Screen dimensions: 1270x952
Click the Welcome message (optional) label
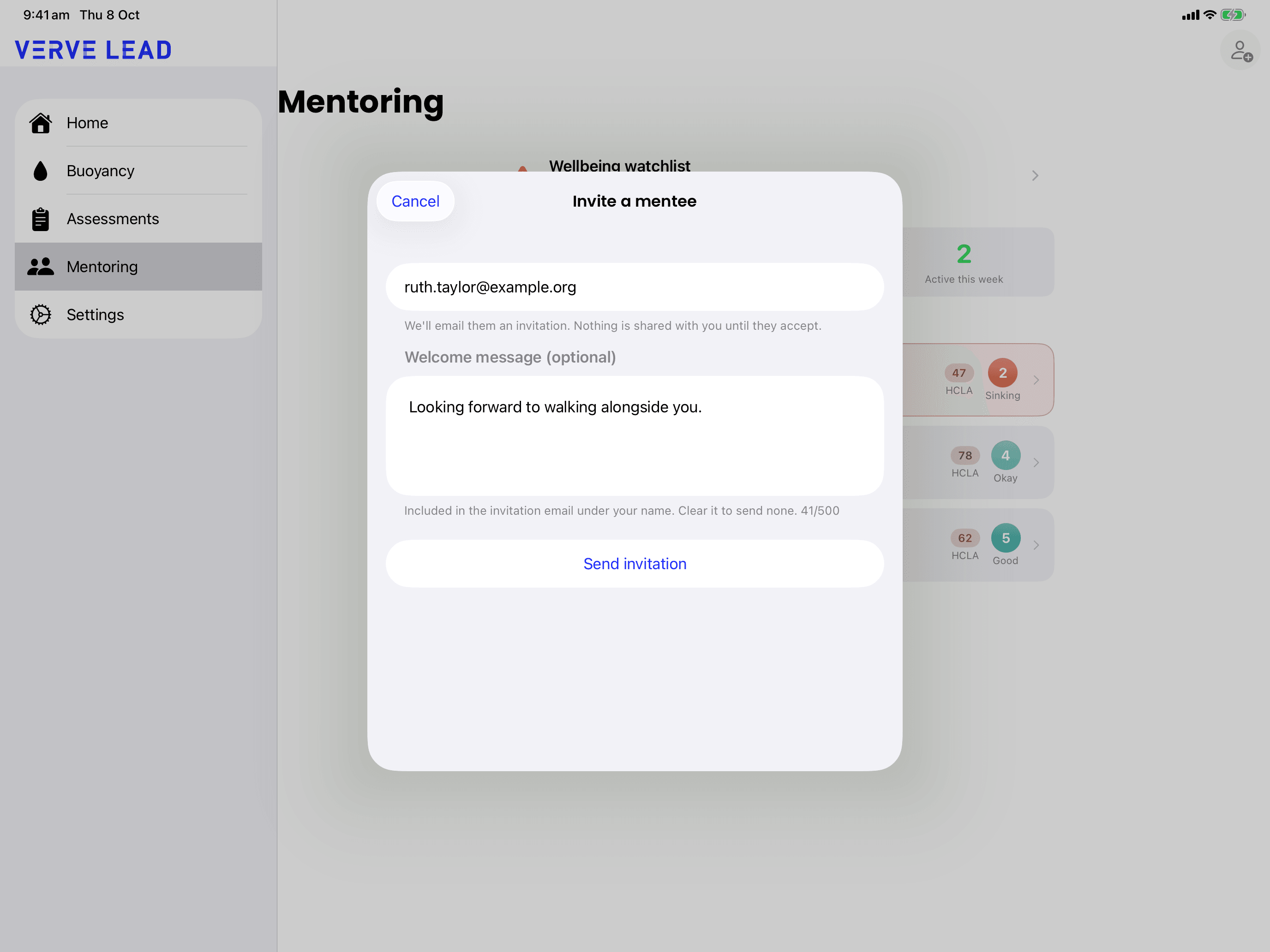[x=510, y=357]
